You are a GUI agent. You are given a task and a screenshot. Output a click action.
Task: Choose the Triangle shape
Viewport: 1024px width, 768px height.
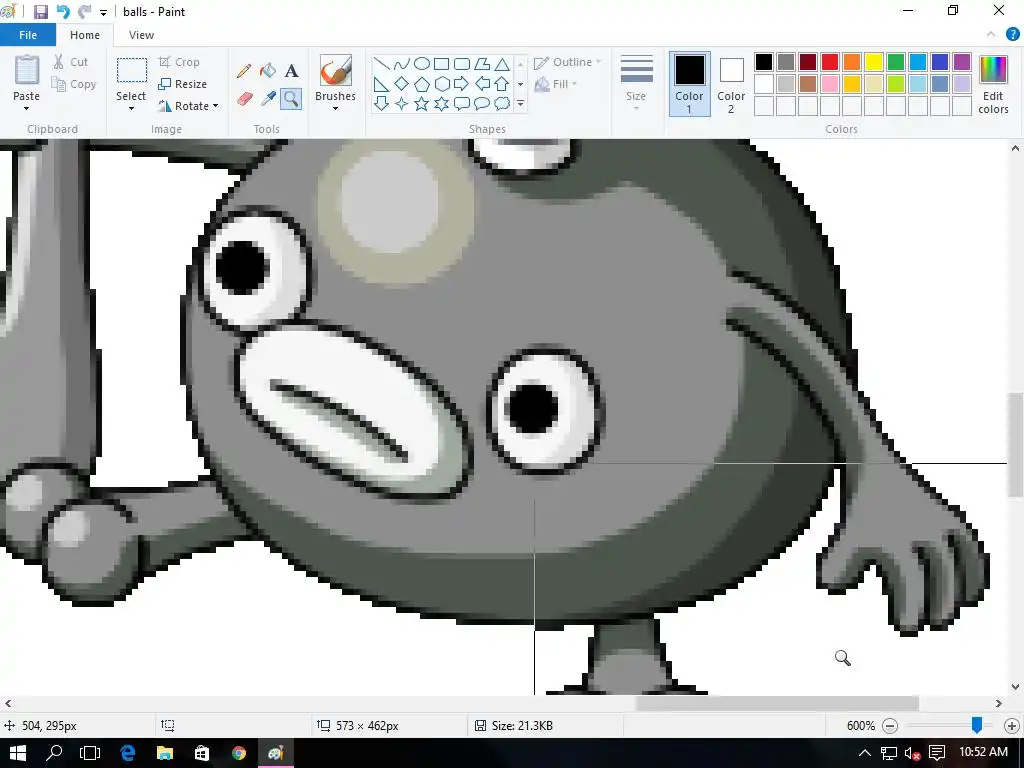502,64
